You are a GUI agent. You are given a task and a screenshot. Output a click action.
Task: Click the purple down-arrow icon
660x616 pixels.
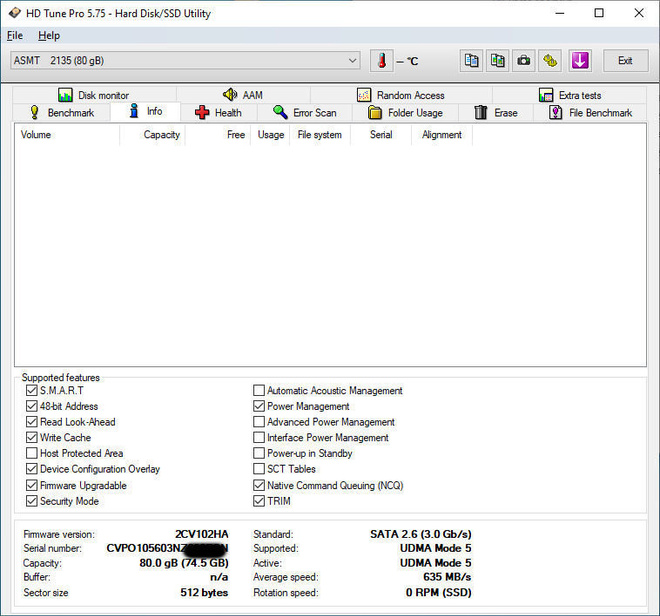coord(580,61)
